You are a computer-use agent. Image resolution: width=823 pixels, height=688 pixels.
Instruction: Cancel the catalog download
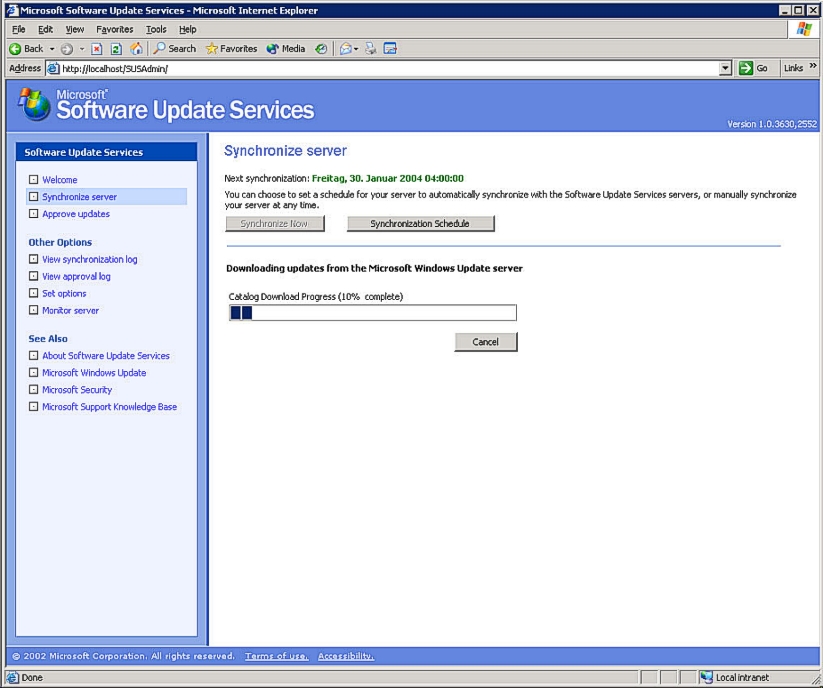click(486, 342)
